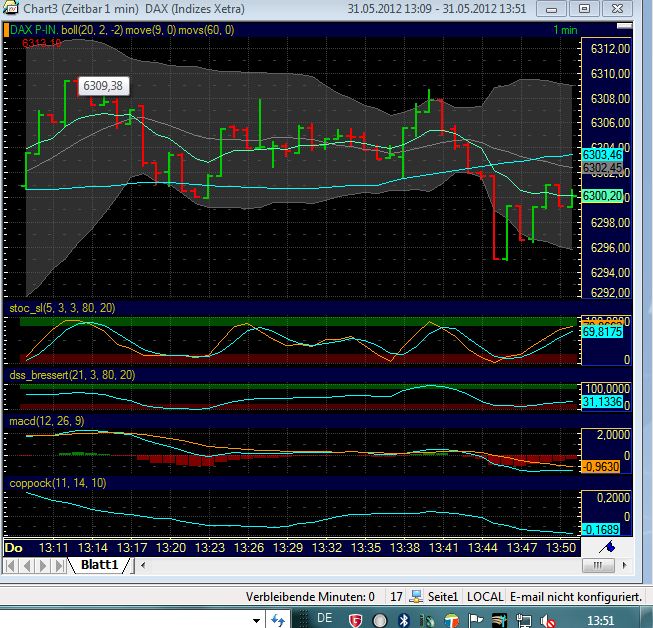This screenshot has height=628, width=653.
Task: Go to the first sheet with the arrow
Action: [10, 566]
